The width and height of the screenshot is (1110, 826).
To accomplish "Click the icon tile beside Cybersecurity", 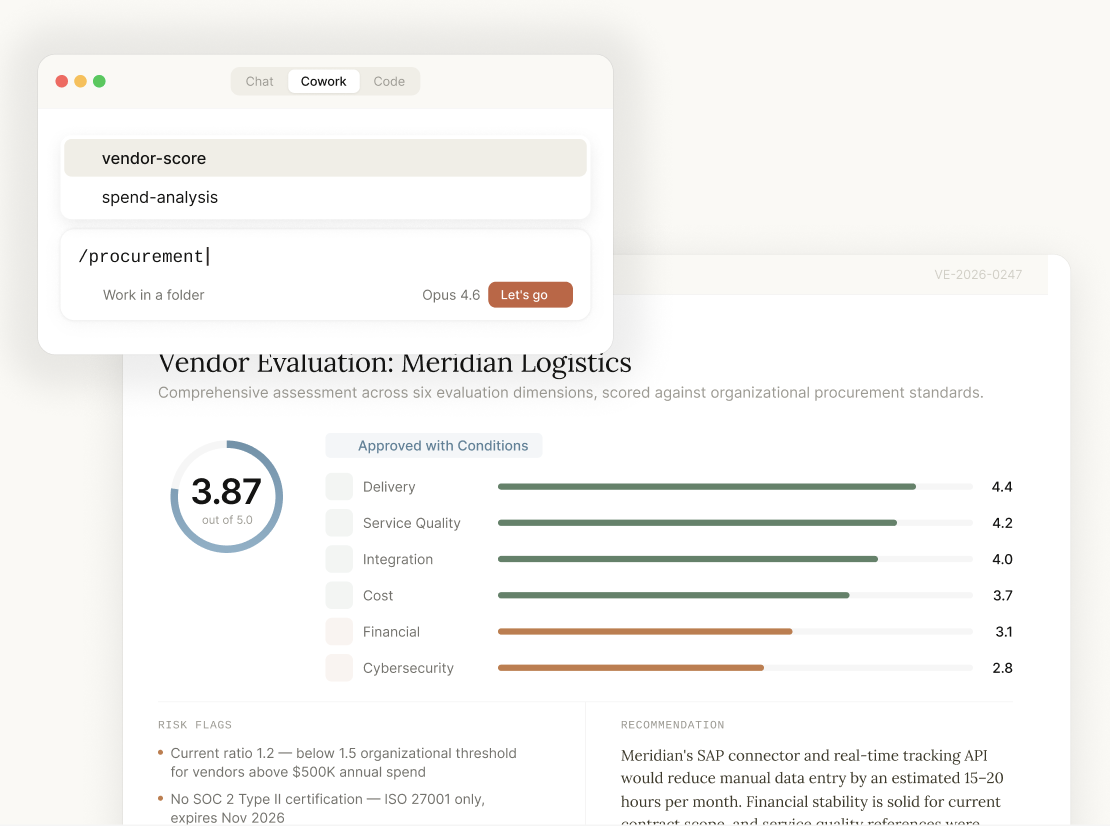I will (x=339, y=667).
